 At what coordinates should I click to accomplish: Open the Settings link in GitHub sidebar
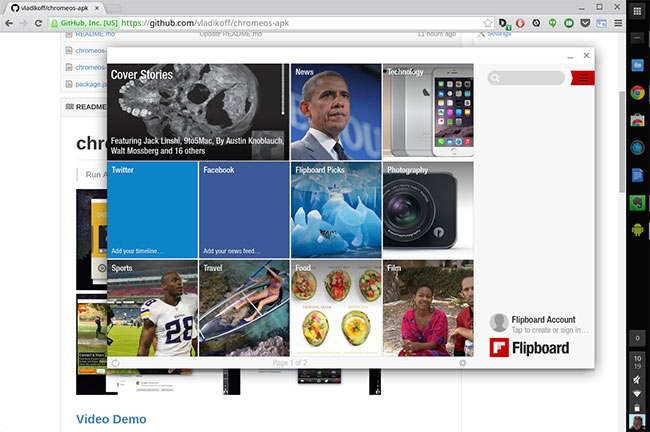pos(499,34)
